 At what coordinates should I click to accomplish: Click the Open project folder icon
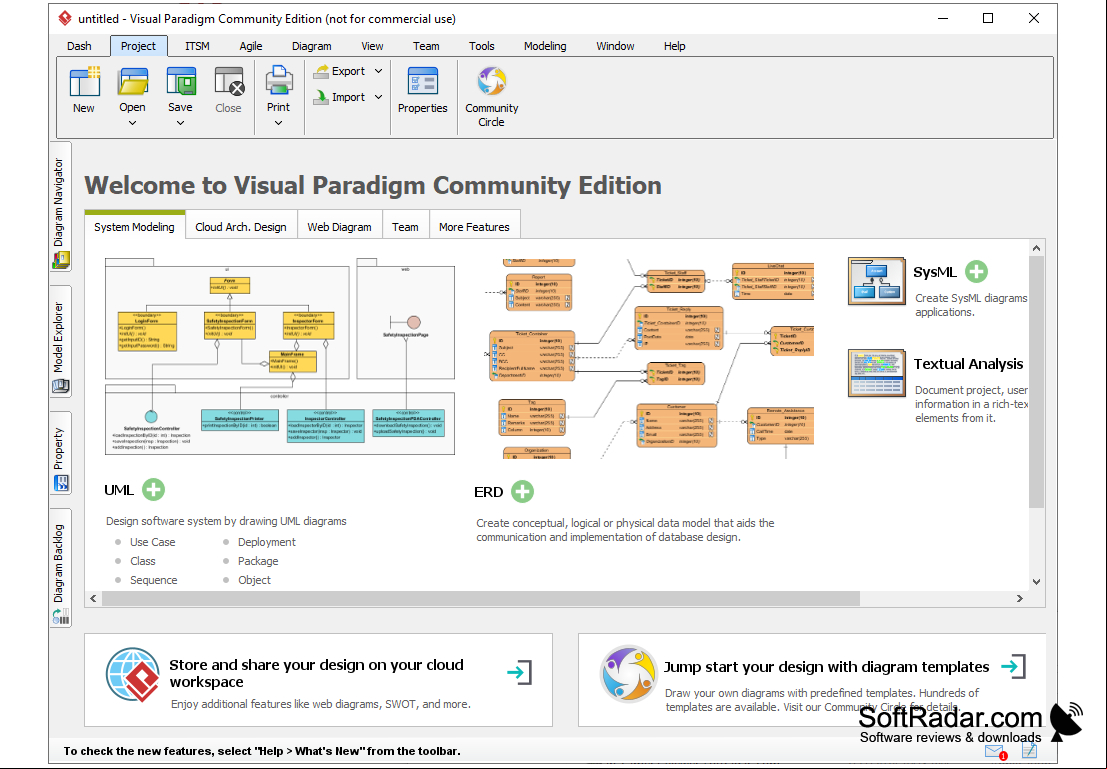(133, 81)
